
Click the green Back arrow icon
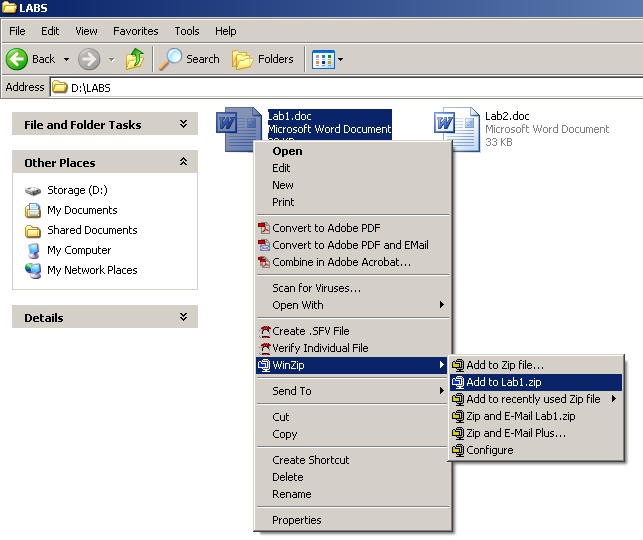point(17,59)
